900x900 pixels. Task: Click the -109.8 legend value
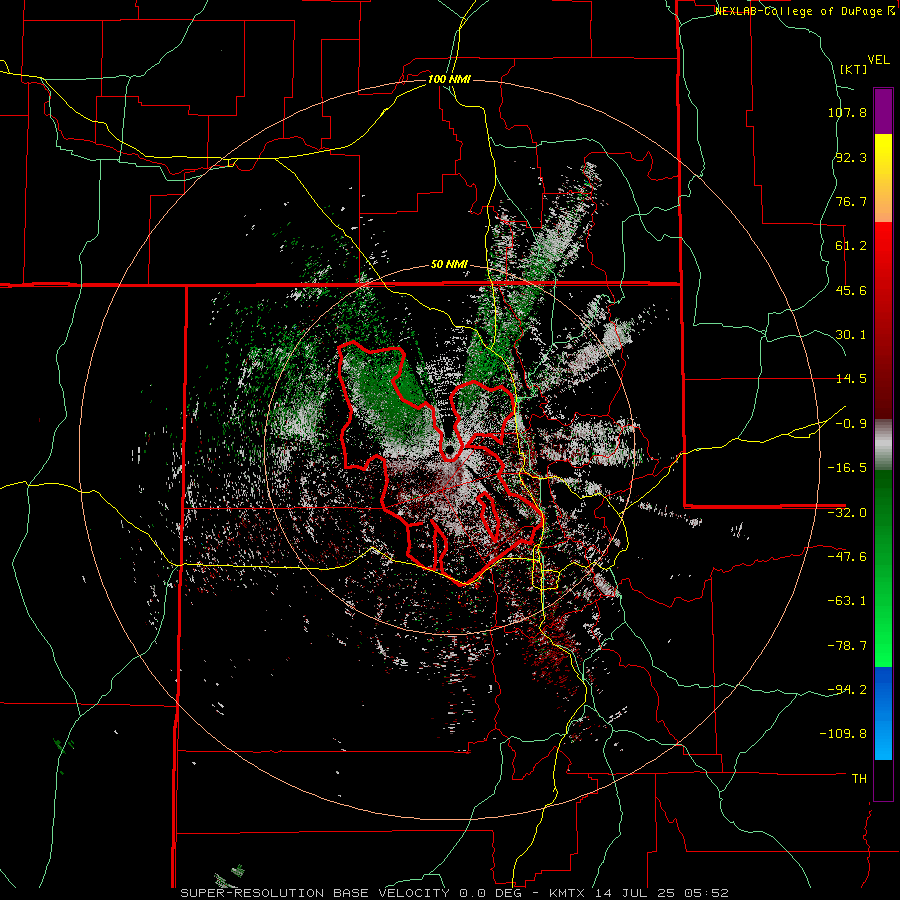(x=843, y=734)
